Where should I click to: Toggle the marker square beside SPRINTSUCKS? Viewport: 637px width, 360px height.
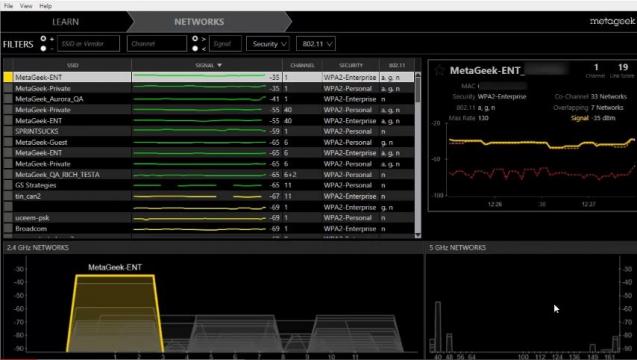(x=8, y=131)
